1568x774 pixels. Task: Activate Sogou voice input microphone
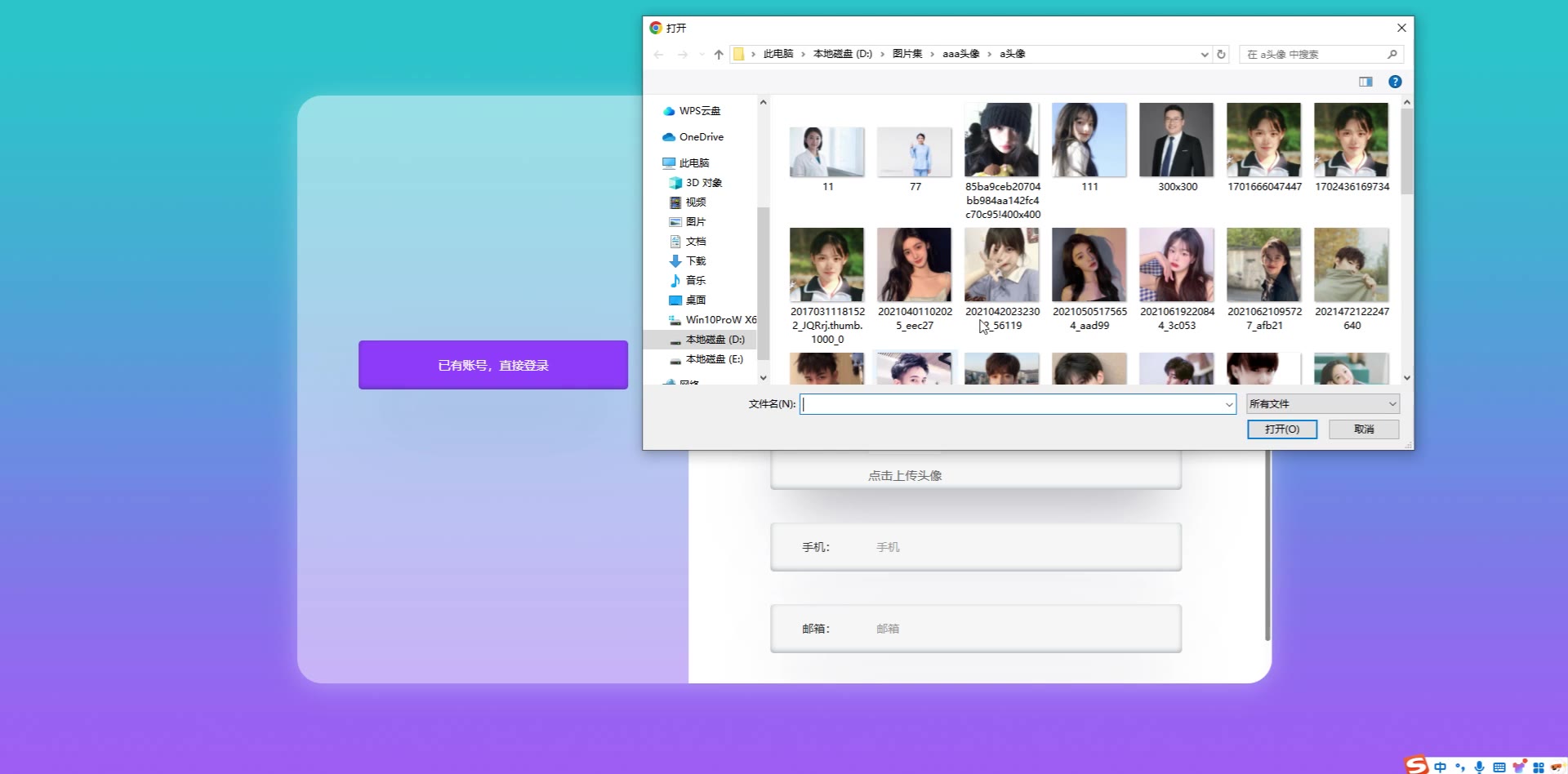tap(1479, 767)
